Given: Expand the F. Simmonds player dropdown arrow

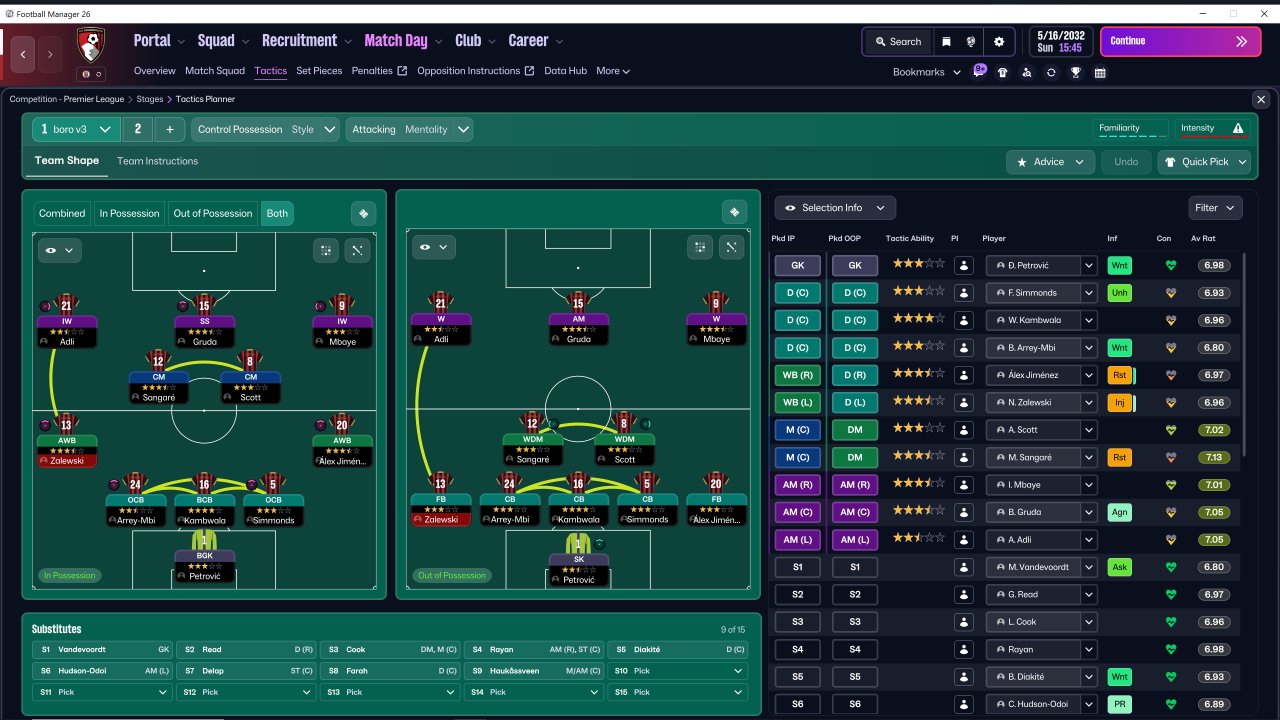Looking at the screenshot, I should pos(1089,293).
